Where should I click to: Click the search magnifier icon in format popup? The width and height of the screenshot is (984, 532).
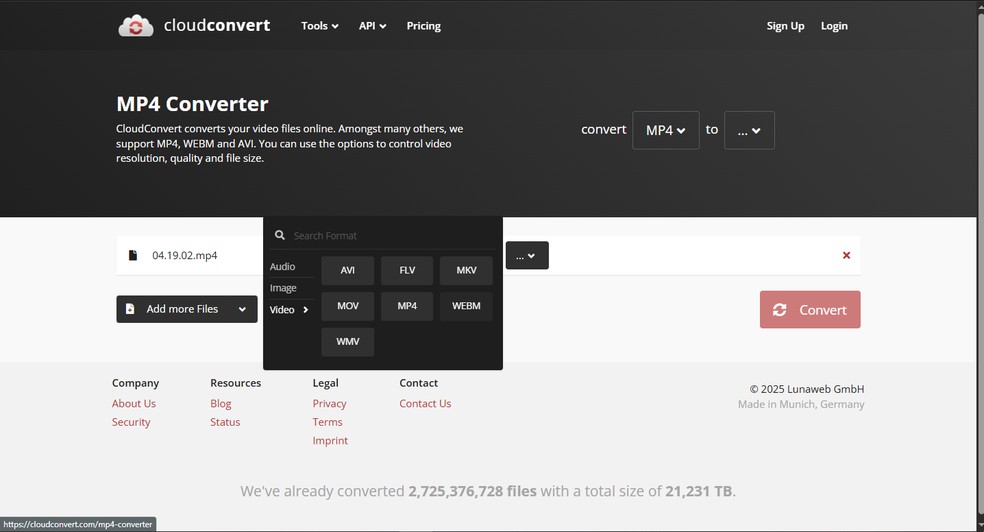[280, 236]
